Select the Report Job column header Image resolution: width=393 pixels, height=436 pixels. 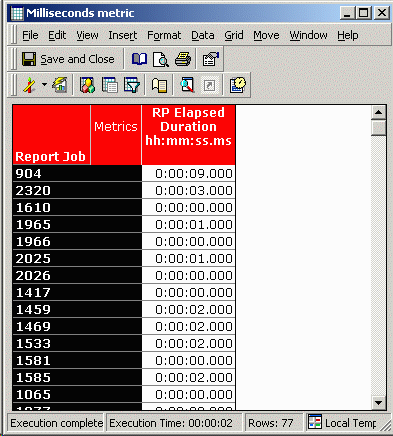pos(52,135)
